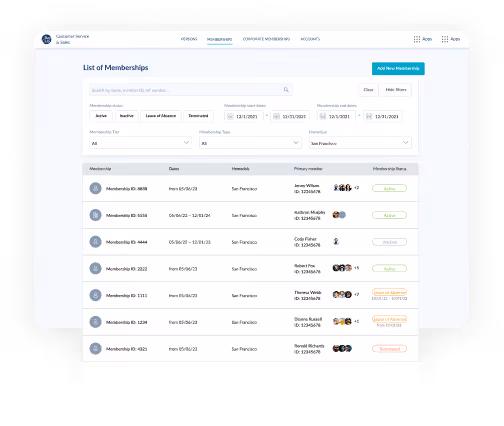Click Leave of Absence badge, Dianne Russell row
This screenshot has width=504, height=426.
(389, 319)
